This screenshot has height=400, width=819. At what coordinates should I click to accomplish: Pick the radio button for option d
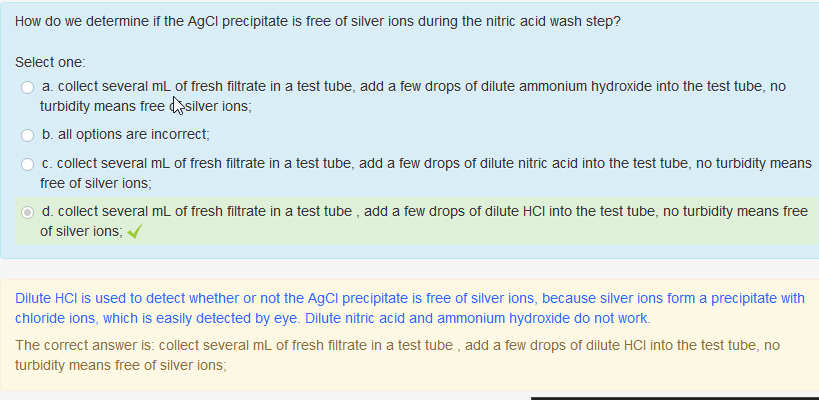(x=28, y=212)
